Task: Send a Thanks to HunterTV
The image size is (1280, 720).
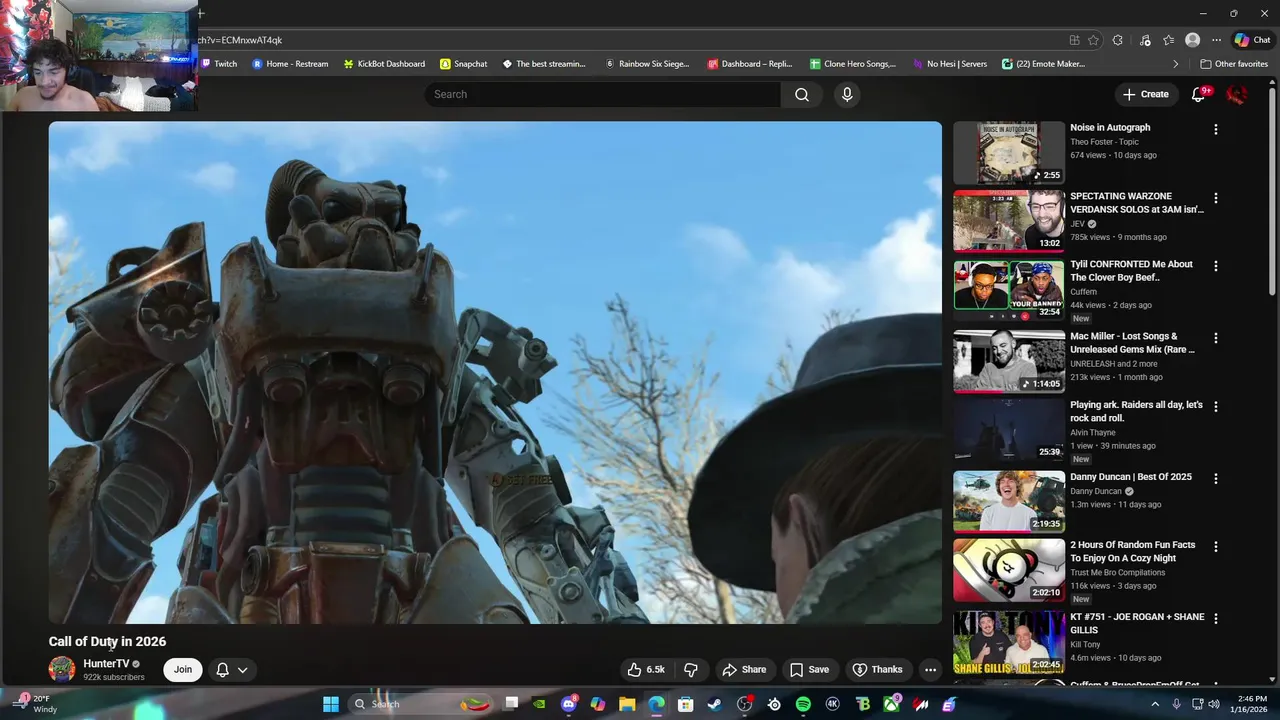Action: point(877,670)
